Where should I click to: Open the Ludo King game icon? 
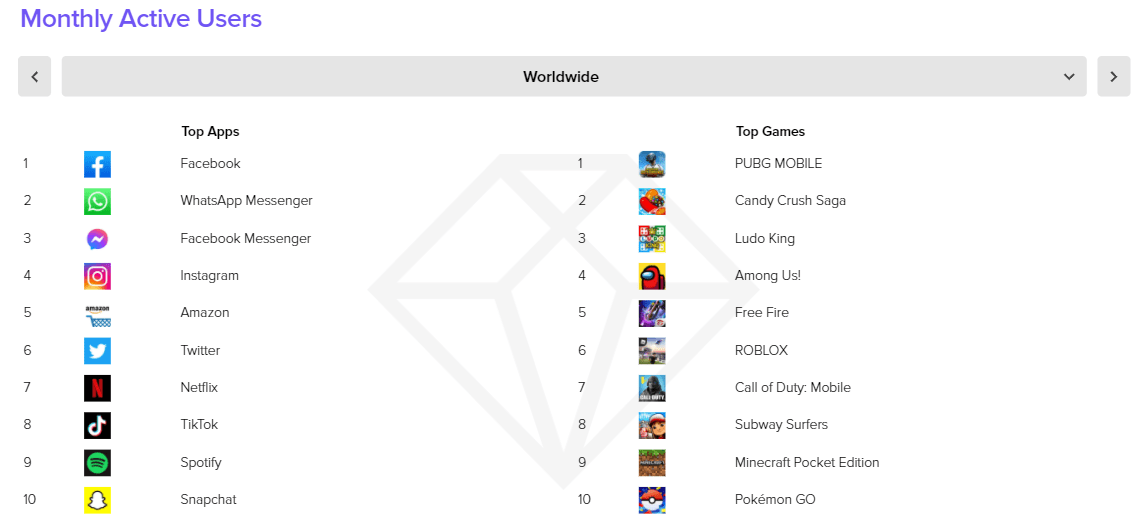[x=652, y=239]
